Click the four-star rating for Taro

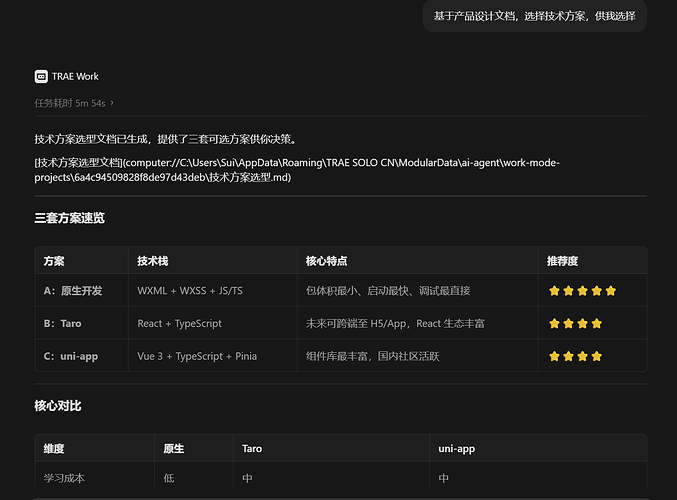click(x=575, y=323)
